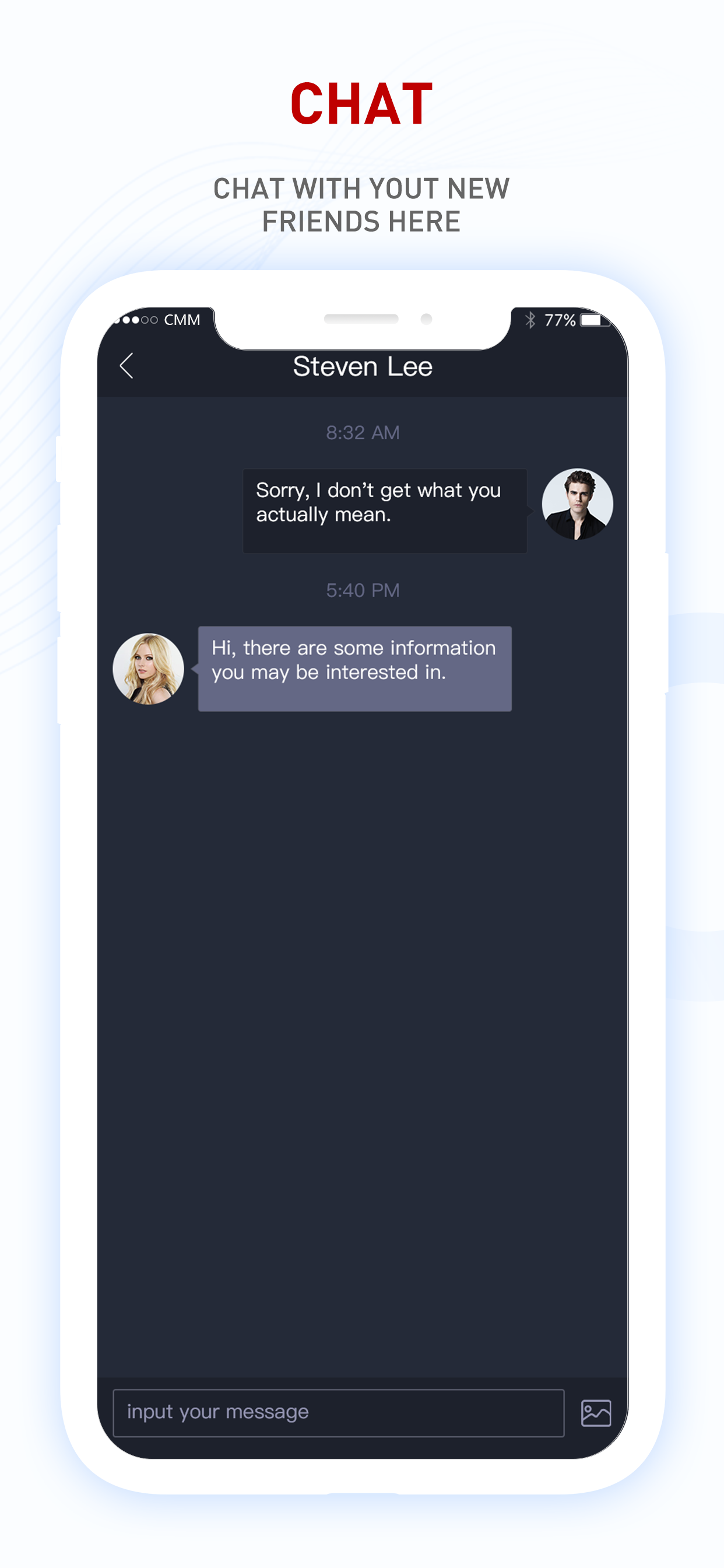Screen dimensions: 724x1568
Task: Click the red CHAT heading
Action: (361, 104)
